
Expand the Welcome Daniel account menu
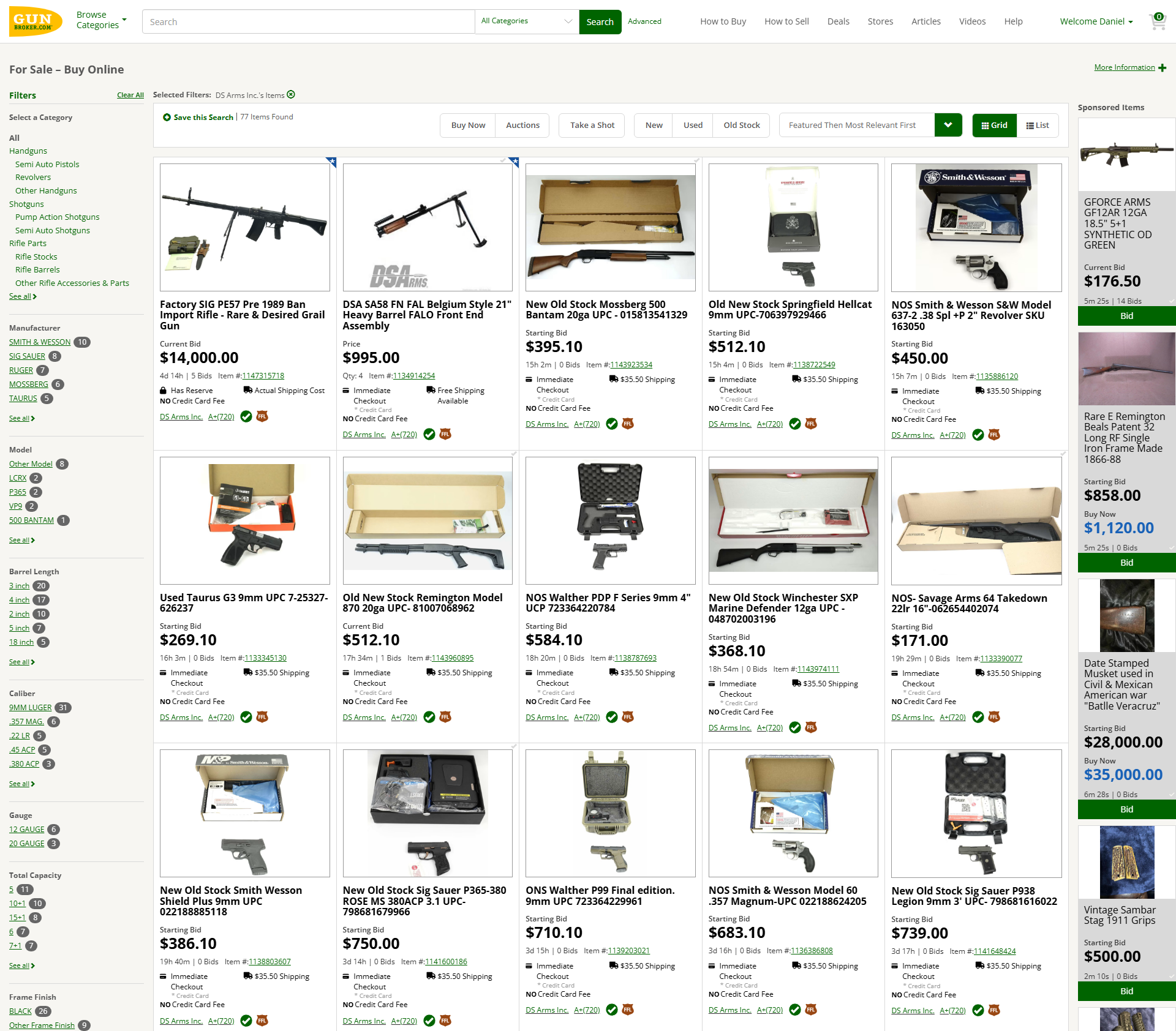click(x=1096, y=21)
